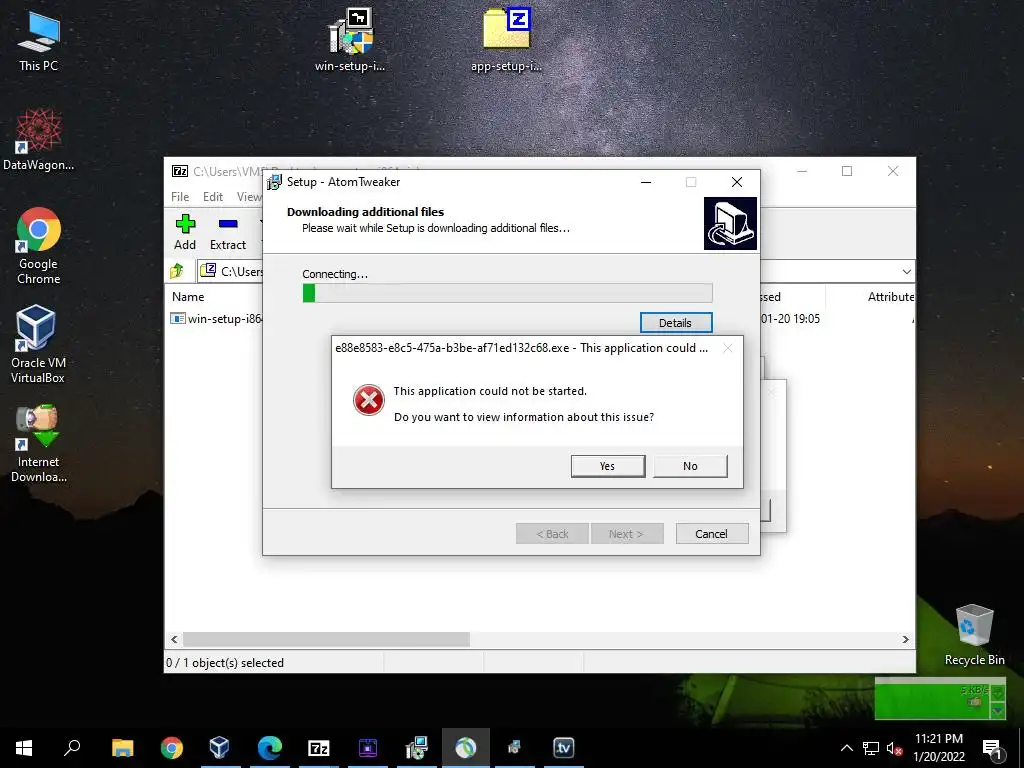Click the connecting progress bar
The image size is (1024, 768).
click(x=507, y=293)
